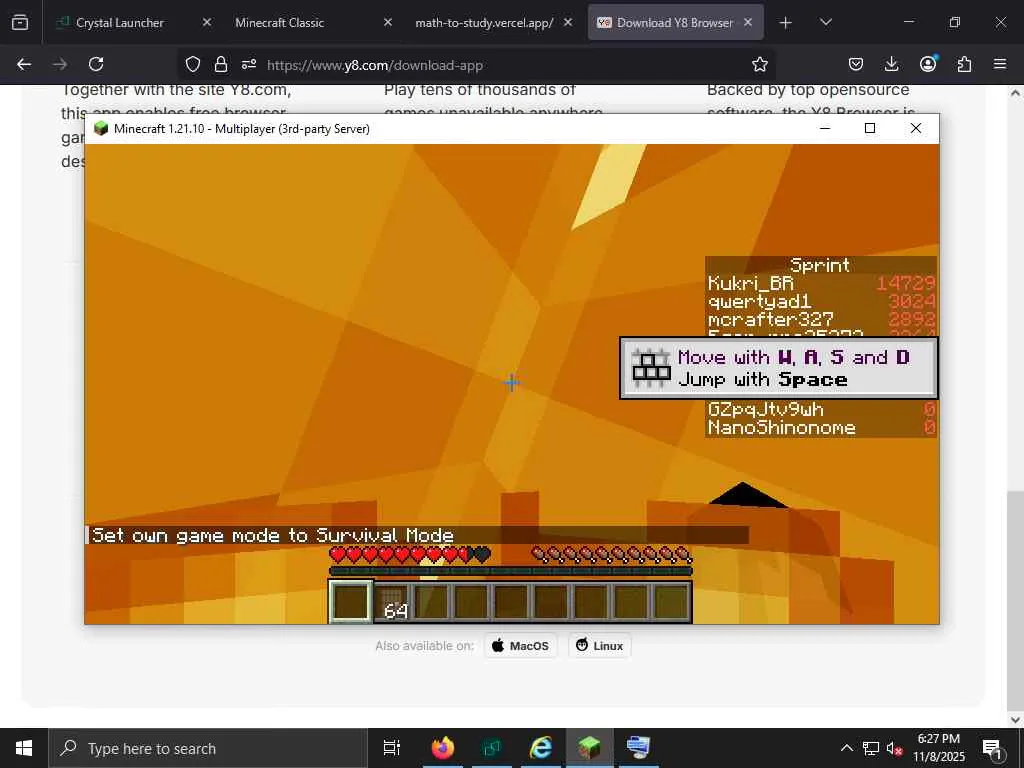Click mcrafter327 in the scoreboard
The image size is (1024, 768).
coord(771,319)
